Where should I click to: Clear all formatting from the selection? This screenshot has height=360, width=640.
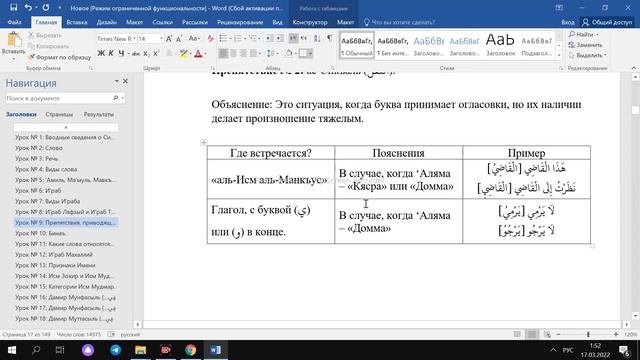211,39
